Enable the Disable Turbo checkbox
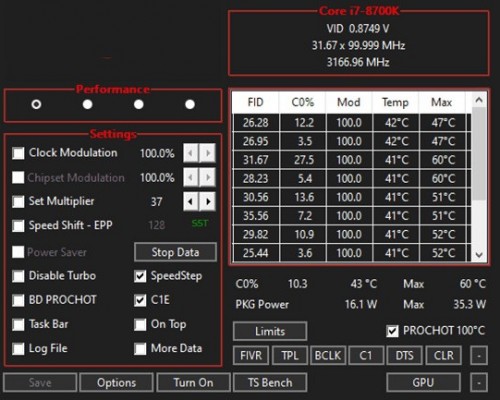 click(18, 276)
